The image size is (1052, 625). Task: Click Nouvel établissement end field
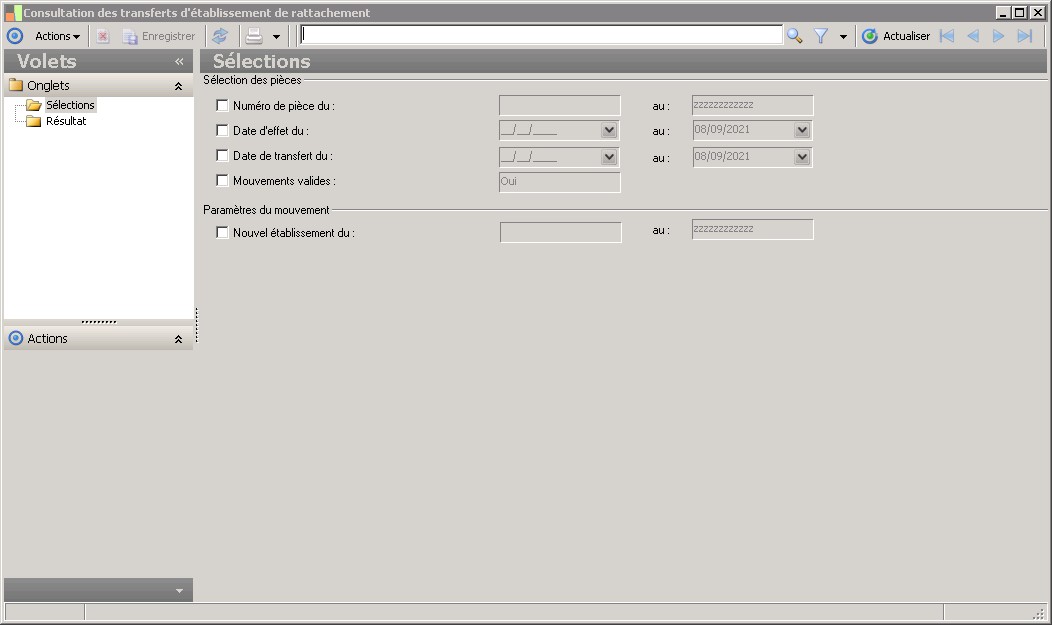(x=752, y=229)
